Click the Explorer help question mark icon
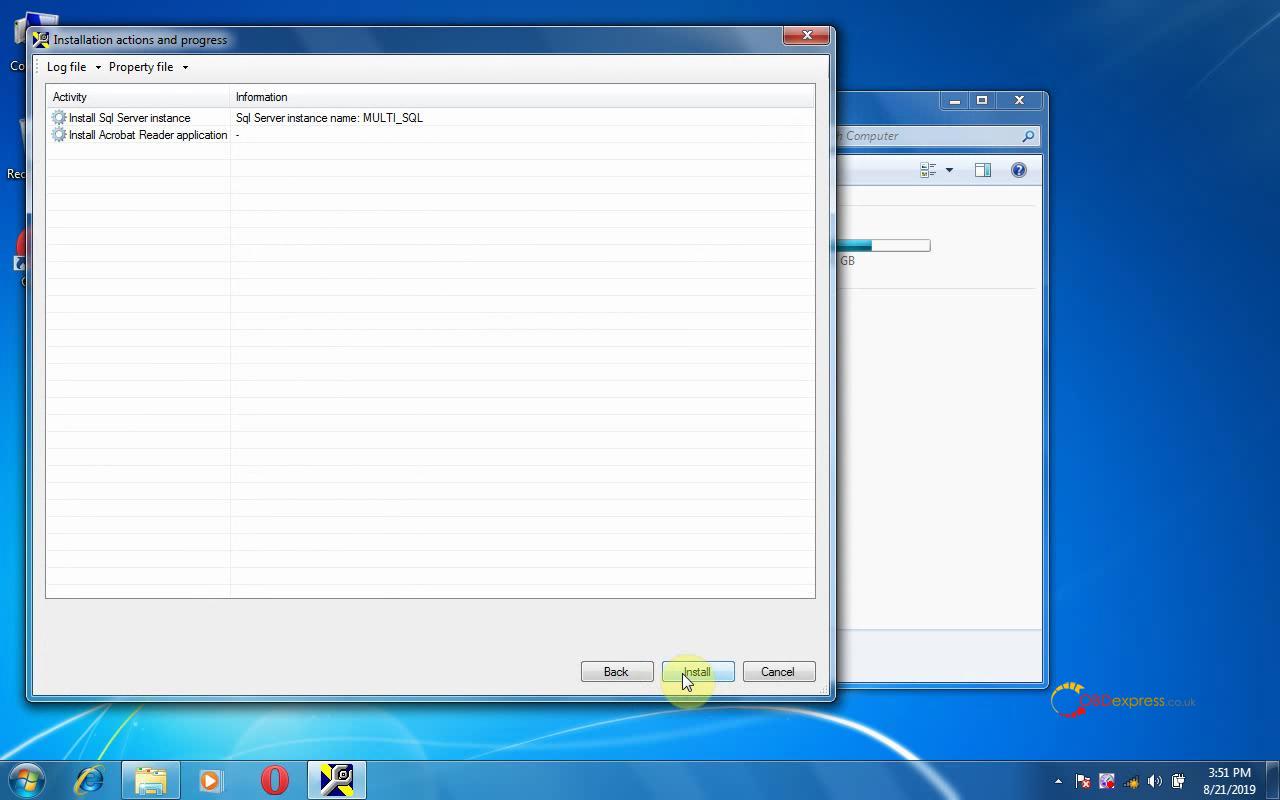 1018,170
